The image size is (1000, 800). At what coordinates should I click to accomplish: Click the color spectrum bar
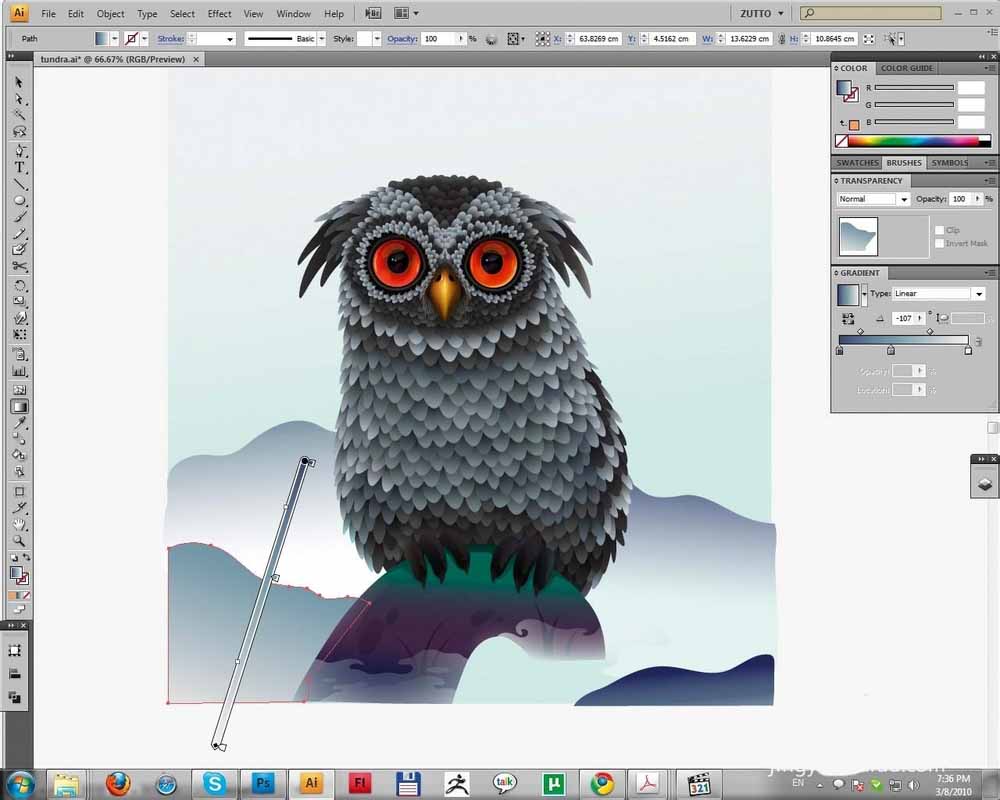913,141
